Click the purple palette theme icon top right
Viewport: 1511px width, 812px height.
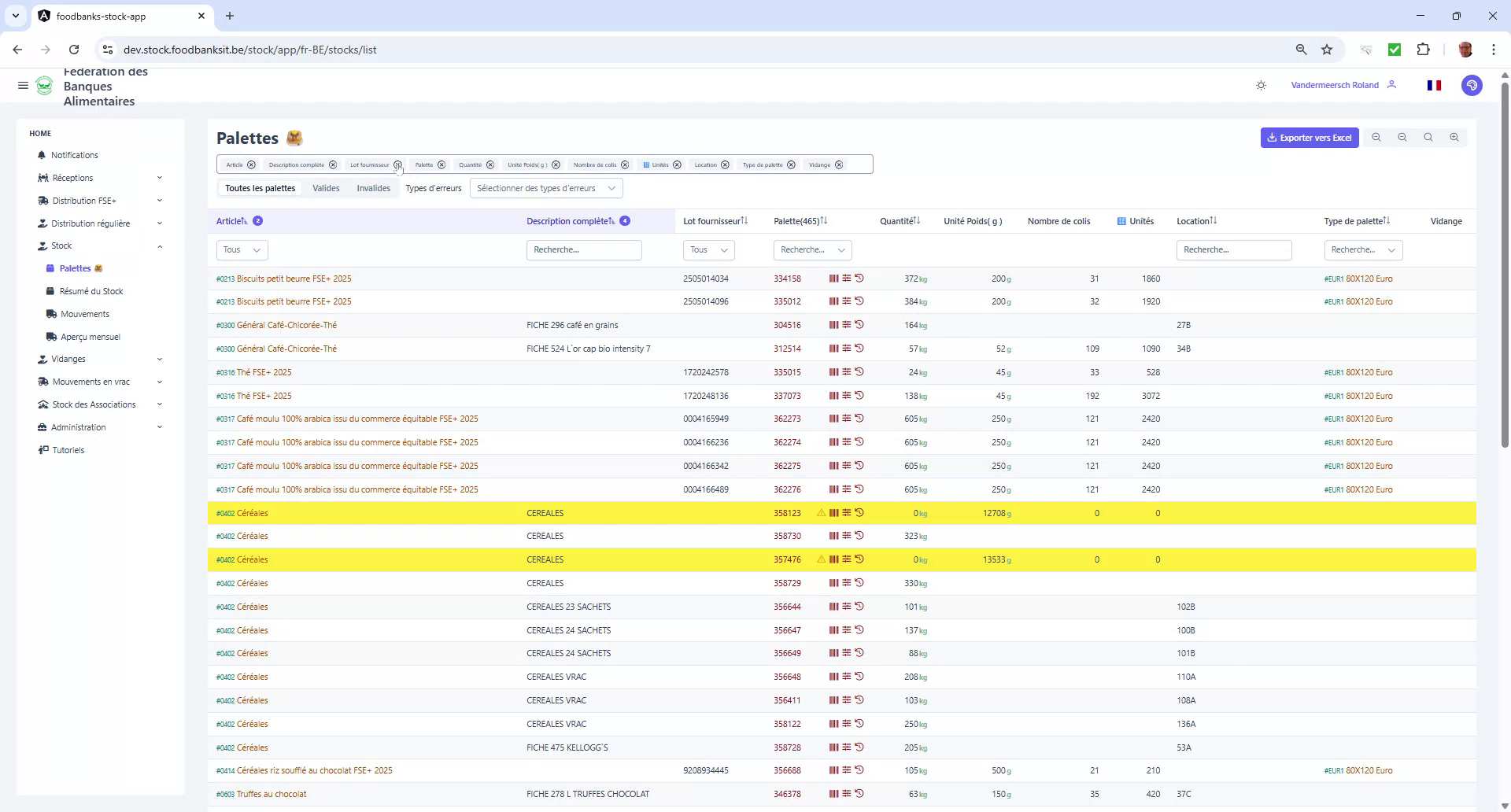click(x=1472, y=85)
